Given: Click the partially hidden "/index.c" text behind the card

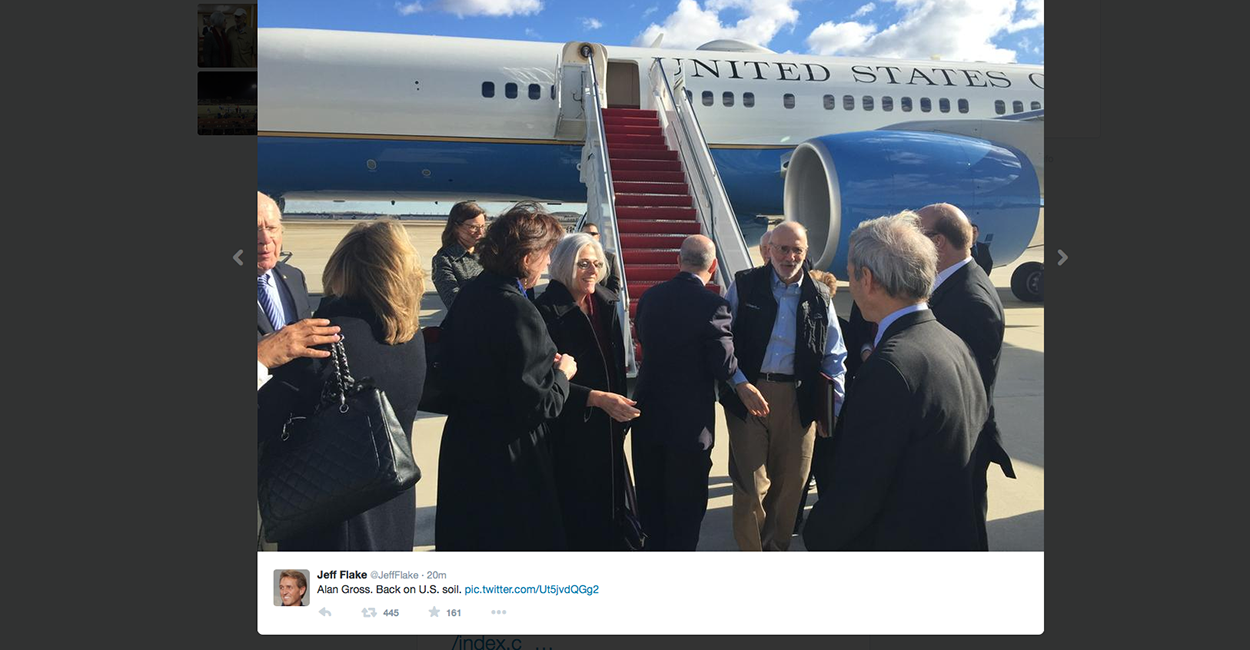Looking at the screenshot, I should 487,642.
